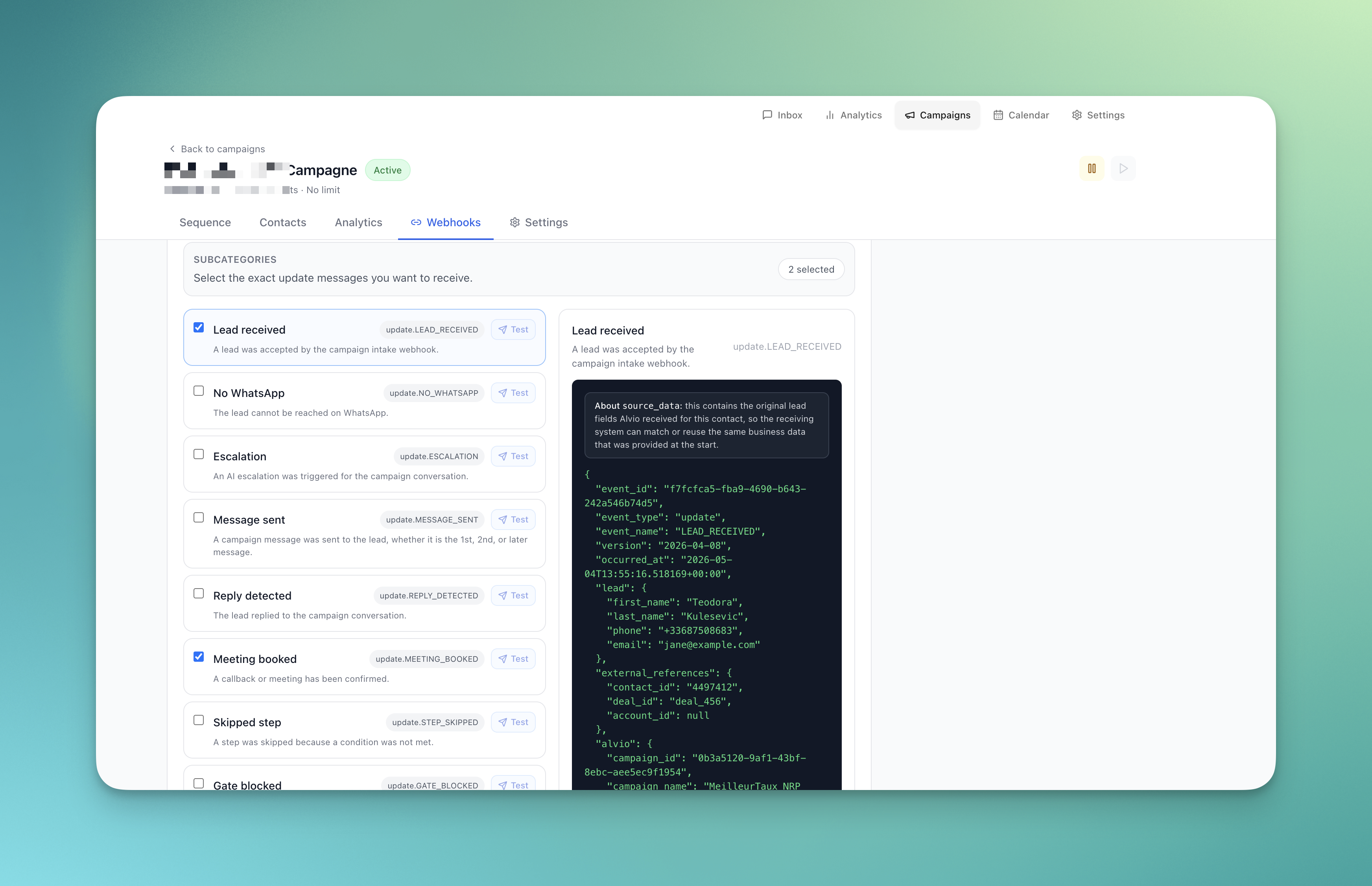Viewport: 1372px width, 886px height.
Task: Click the "deal_id": "deal_456" JSON line
Action: pos(668,701)
